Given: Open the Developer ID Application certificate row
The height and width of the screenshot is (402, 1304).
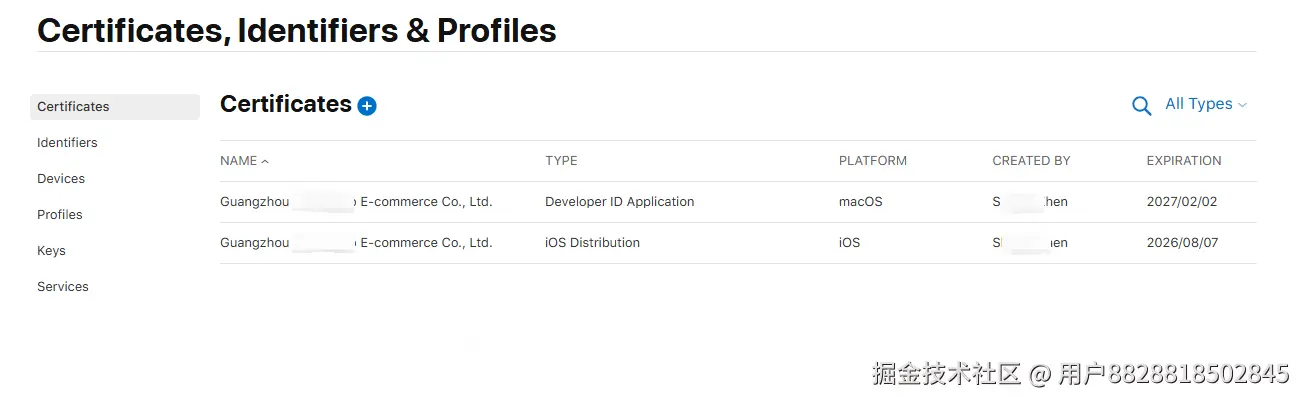Looking at the screenshot, I should (x=738, y=202).
